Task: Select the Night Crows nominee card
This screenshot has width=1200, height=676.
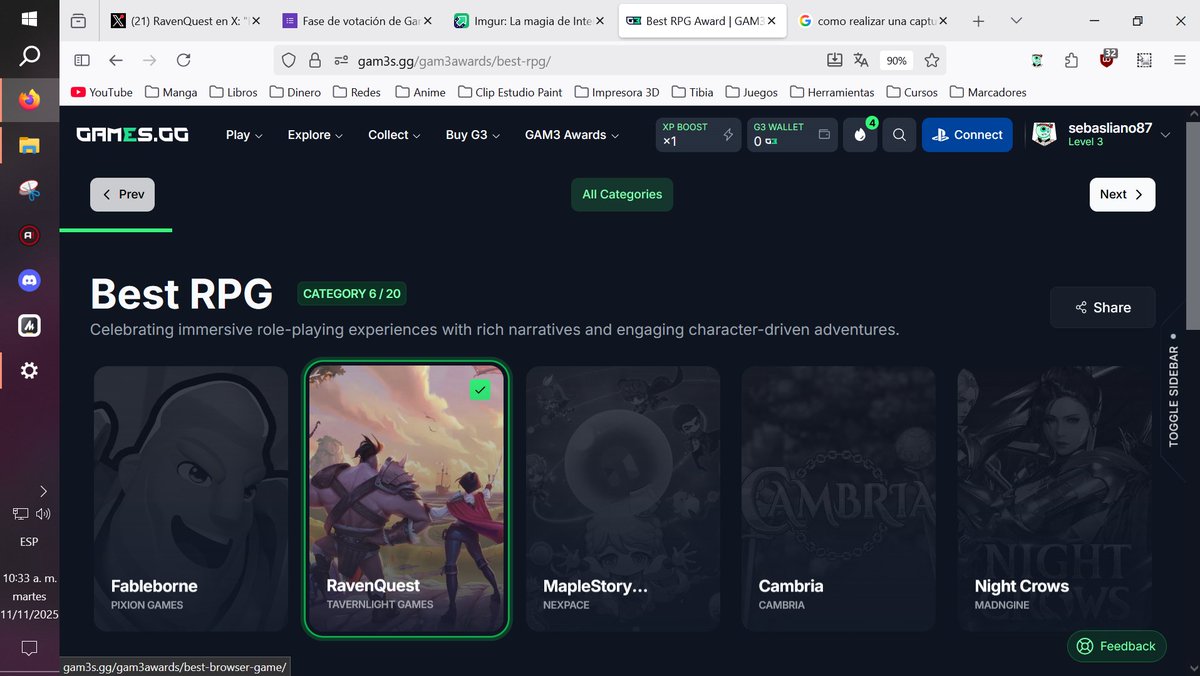Action: coord(1055,498)
